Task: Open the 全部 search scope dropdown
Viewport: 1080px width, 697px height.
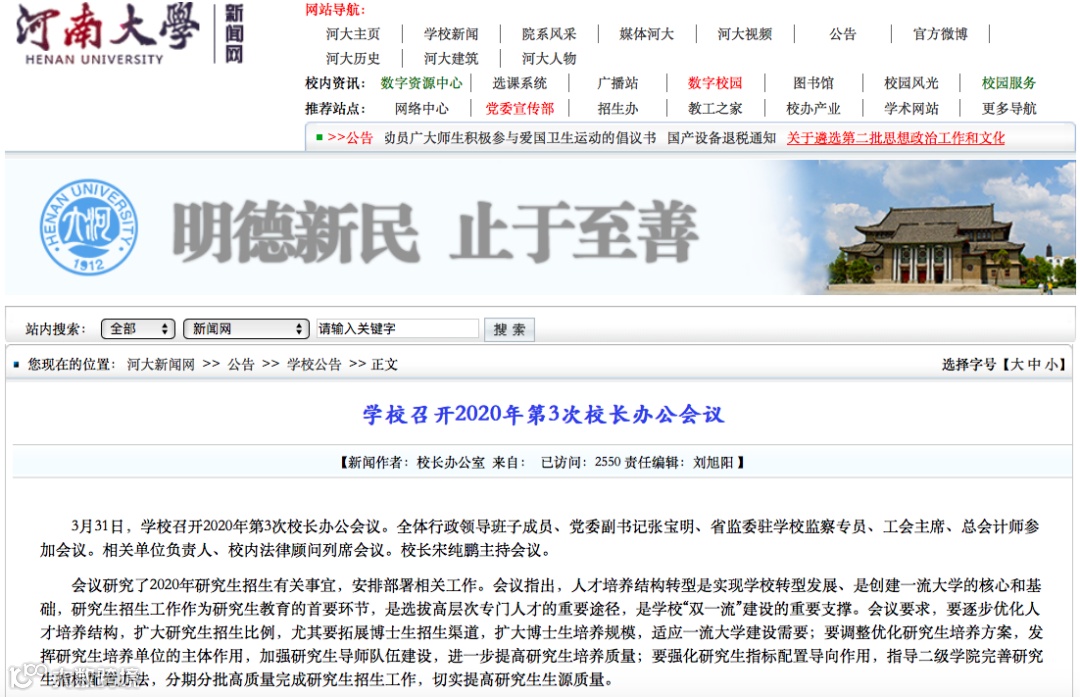Action: pos(138,329)
